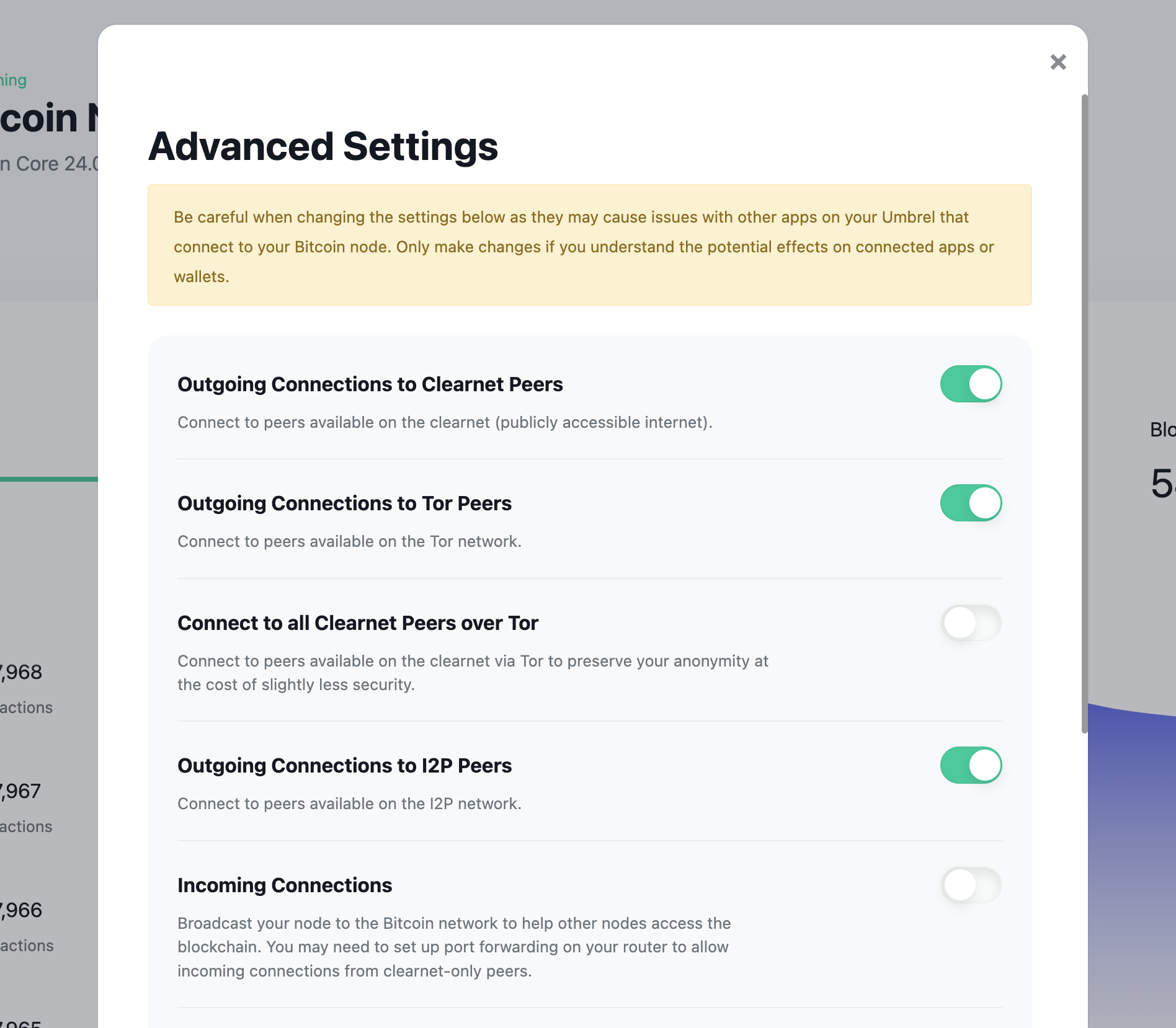Click the Outgoing Connections to Clearnet Peers heading
The image size is (1176, 1028).
coord(370,384)
